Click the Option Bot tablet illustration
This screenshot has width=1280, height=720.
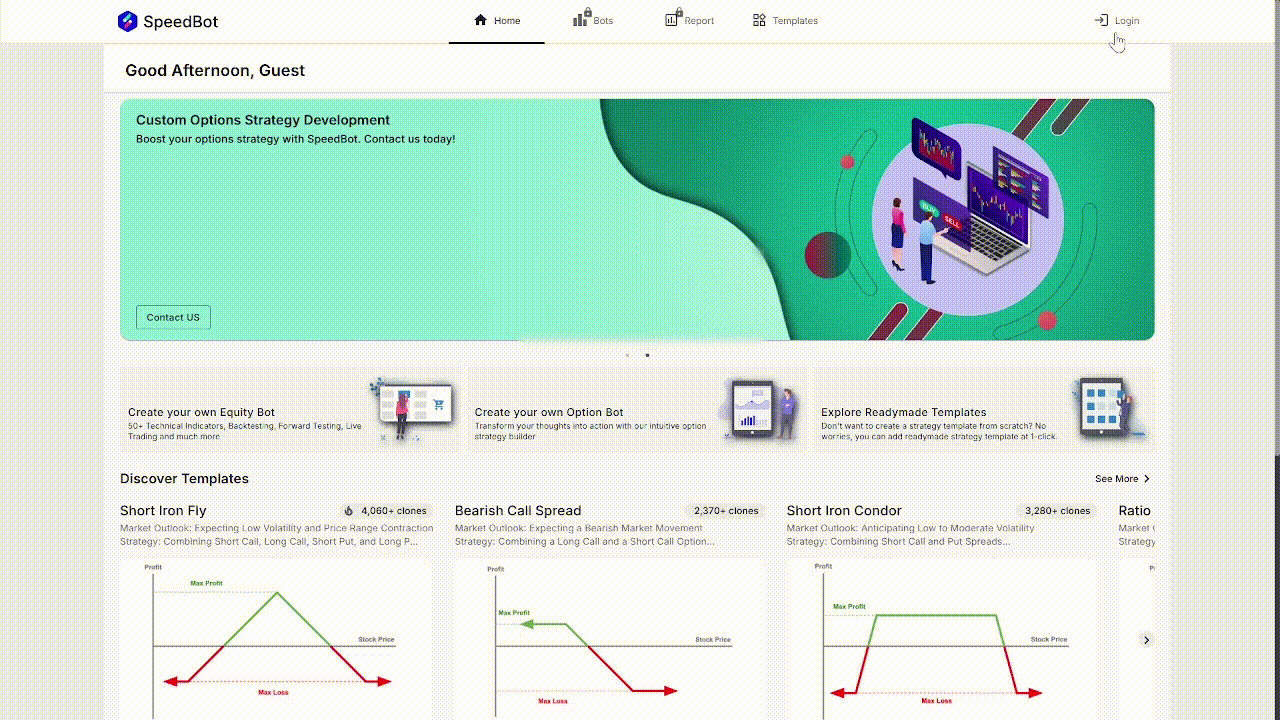(x=760, y=409)
